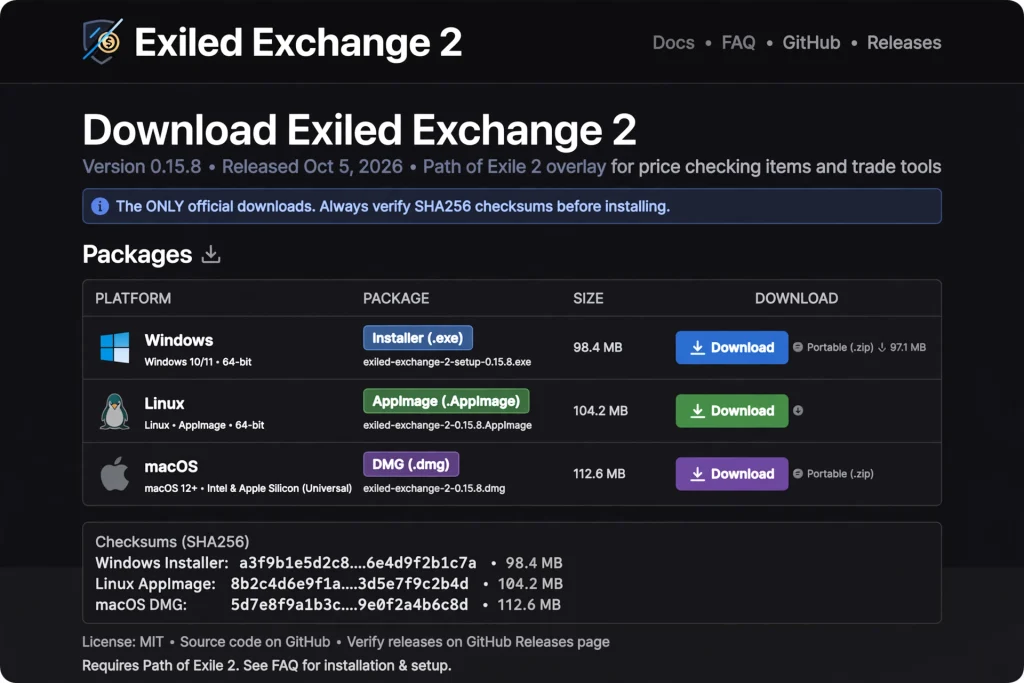Click the 112.6 MB size in macOS row

pos(600,474)
